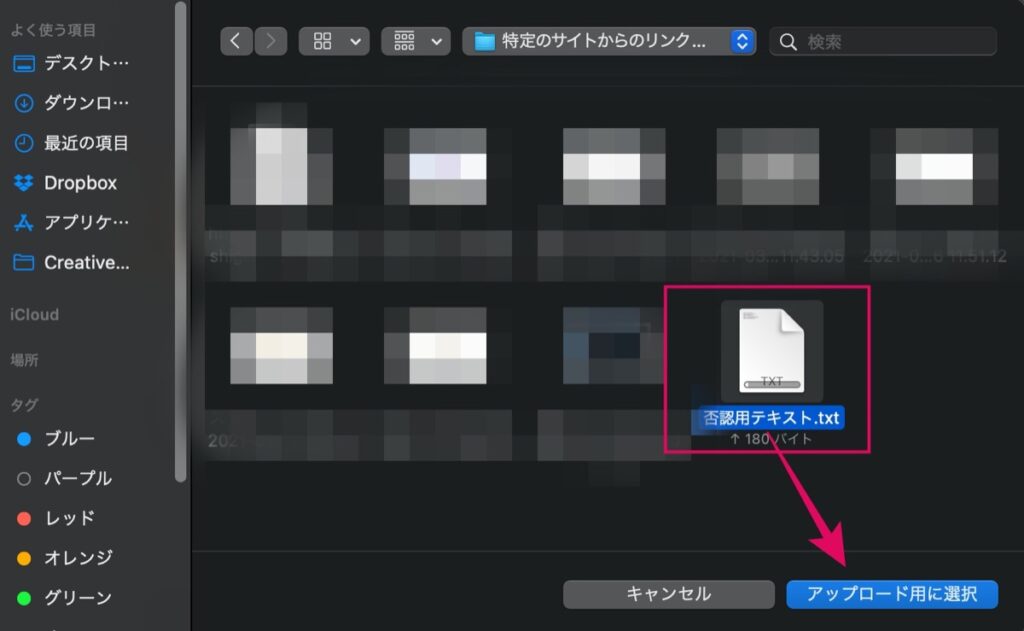
Task: Go back with the left chevron button
Action: (236, 41)
